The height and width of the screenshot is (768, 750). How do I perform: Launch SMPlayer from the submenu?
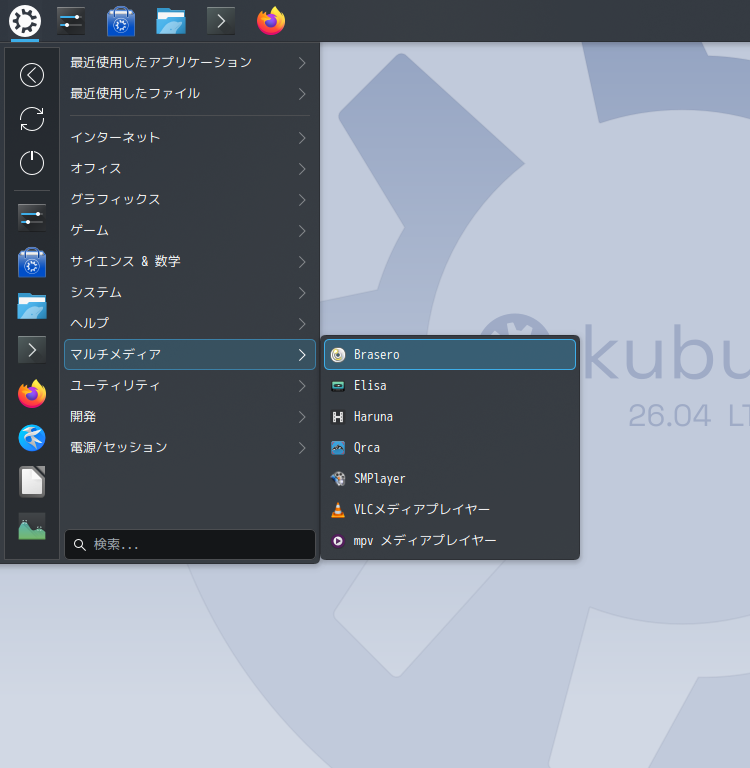tap(450, 479)
